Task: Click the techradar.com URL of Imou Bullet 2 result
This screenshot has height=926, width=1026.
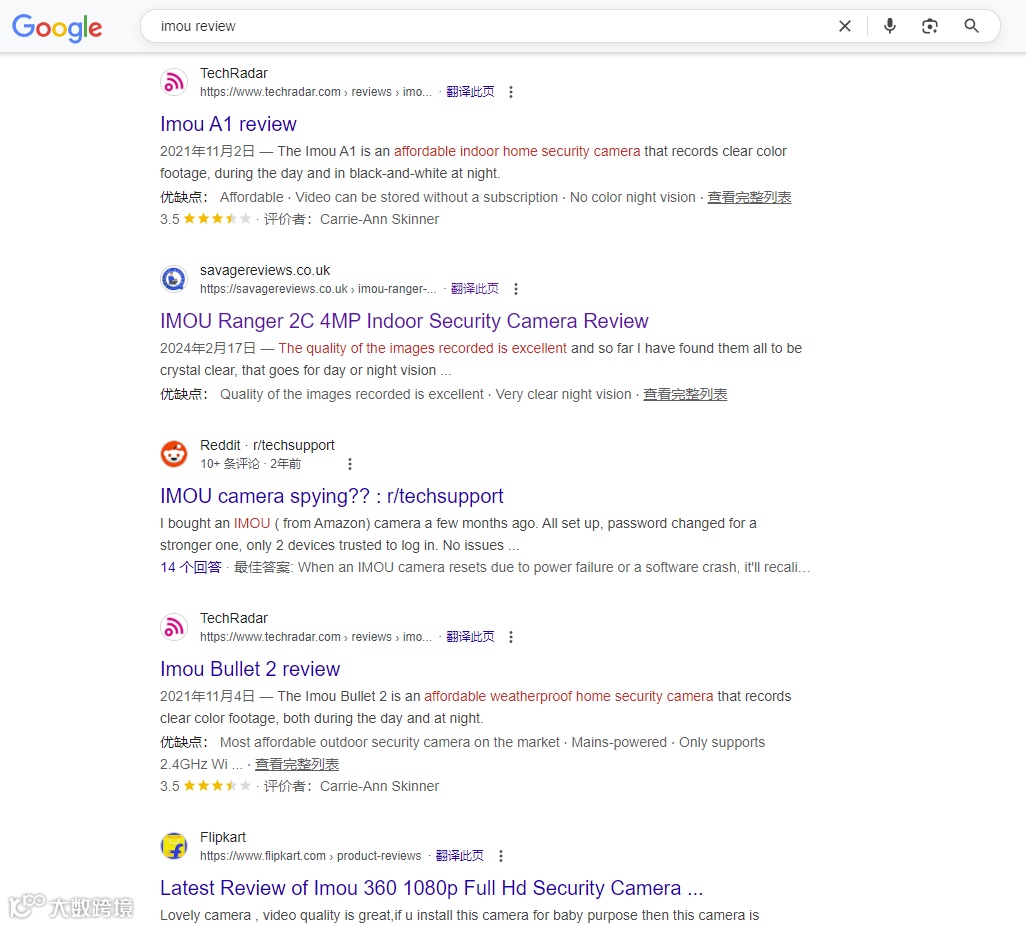Action: click(316, 637)
